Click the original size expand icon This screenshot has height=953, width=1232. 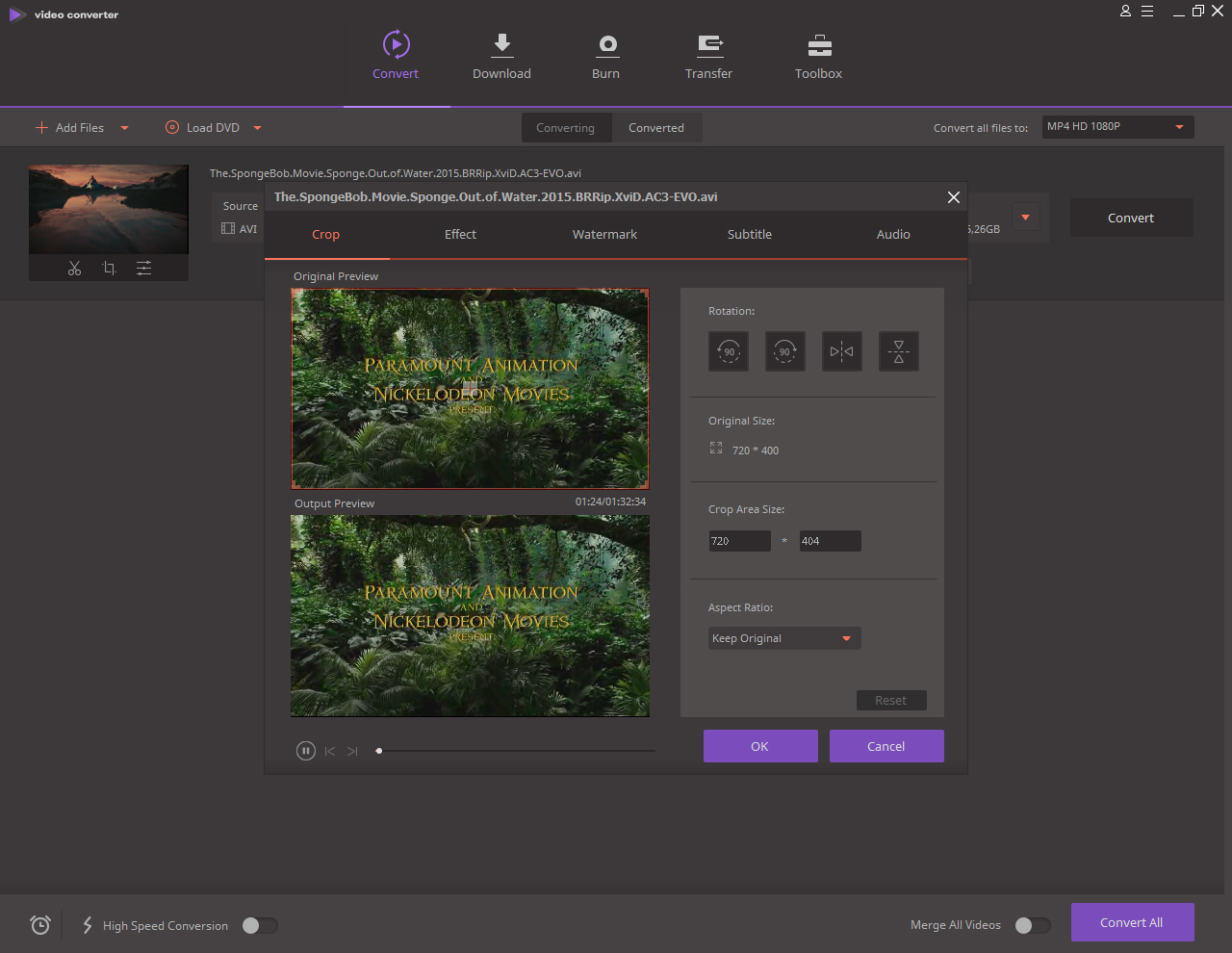click(716, 448)
